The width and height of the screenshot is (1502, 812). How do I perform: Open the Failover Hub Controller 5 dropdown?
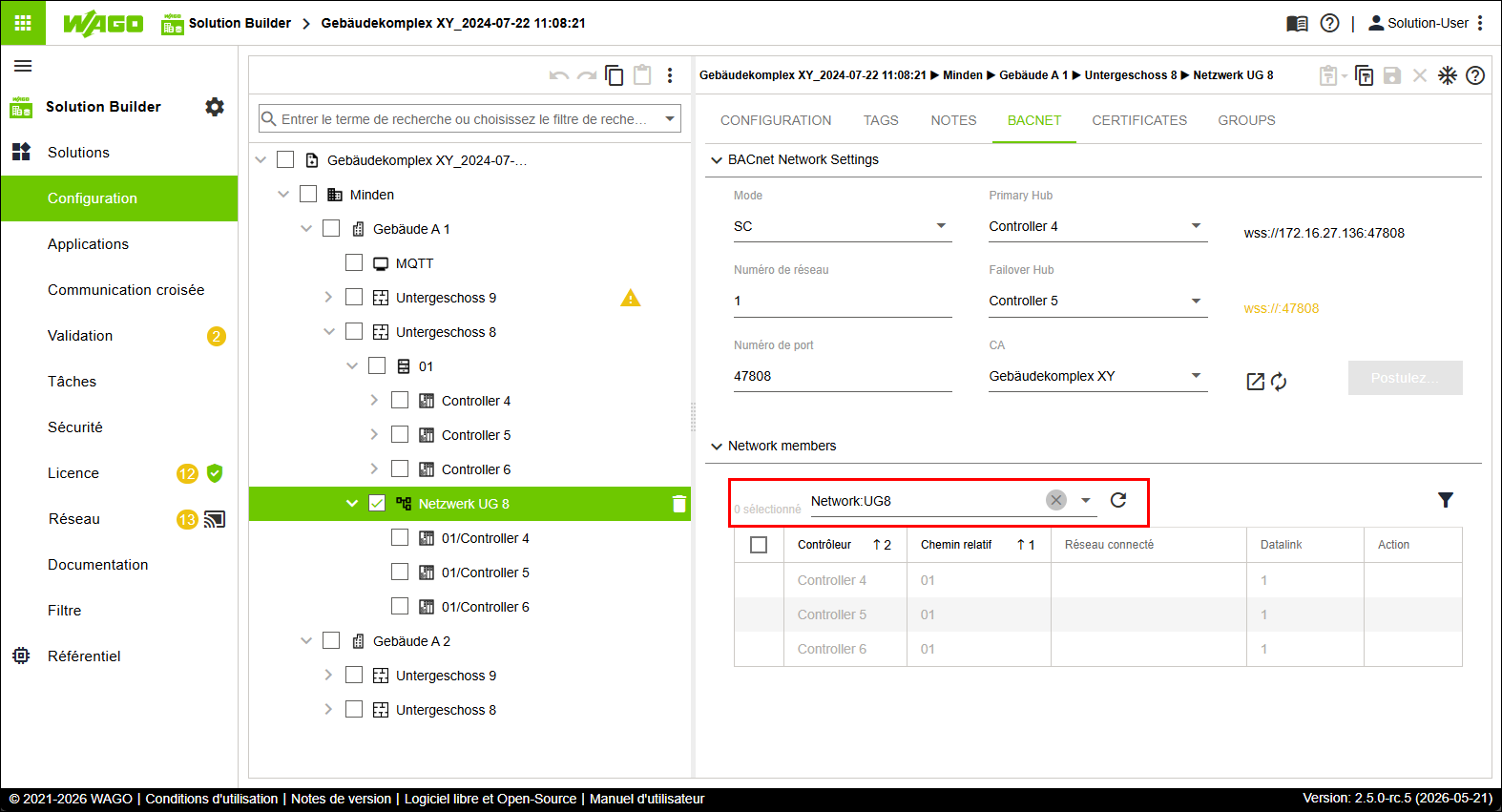pyautogui.click(x=1098, y=301)
